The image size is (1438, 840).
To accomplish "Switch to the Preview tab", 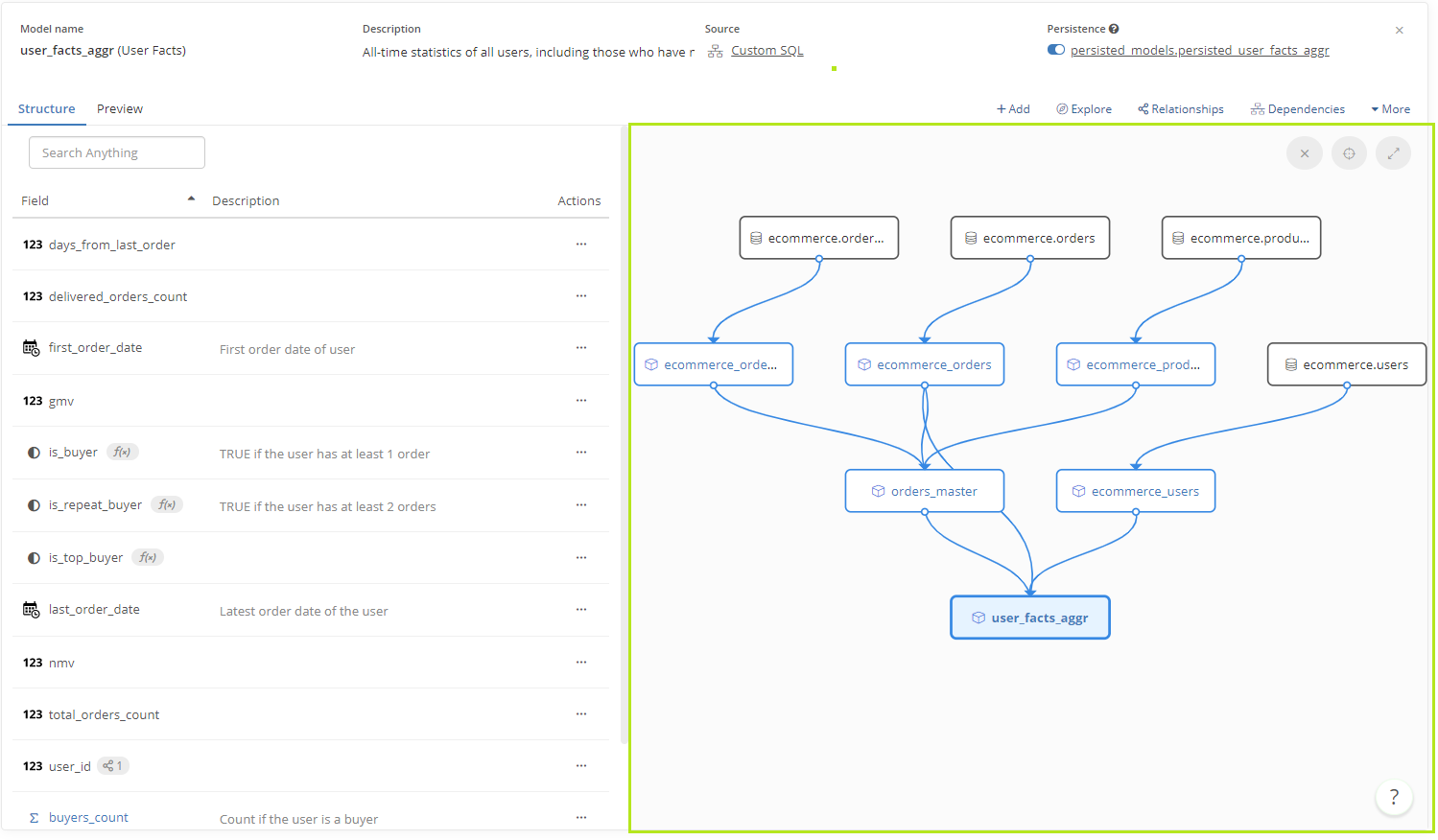I will tap(120, 109).
